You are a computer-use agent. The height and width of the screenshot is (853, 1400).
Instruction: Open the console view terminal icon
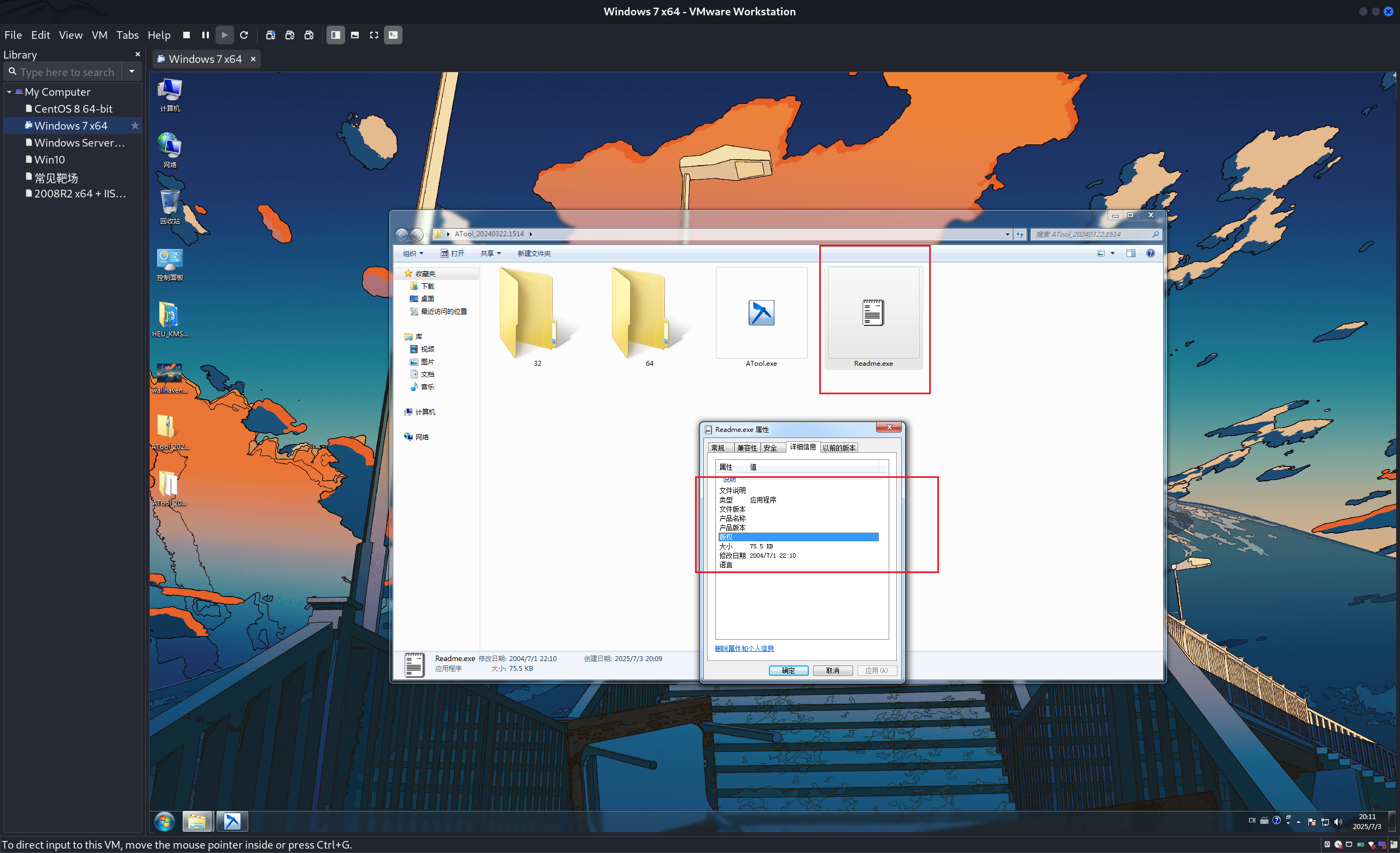(x=393, y=35)
